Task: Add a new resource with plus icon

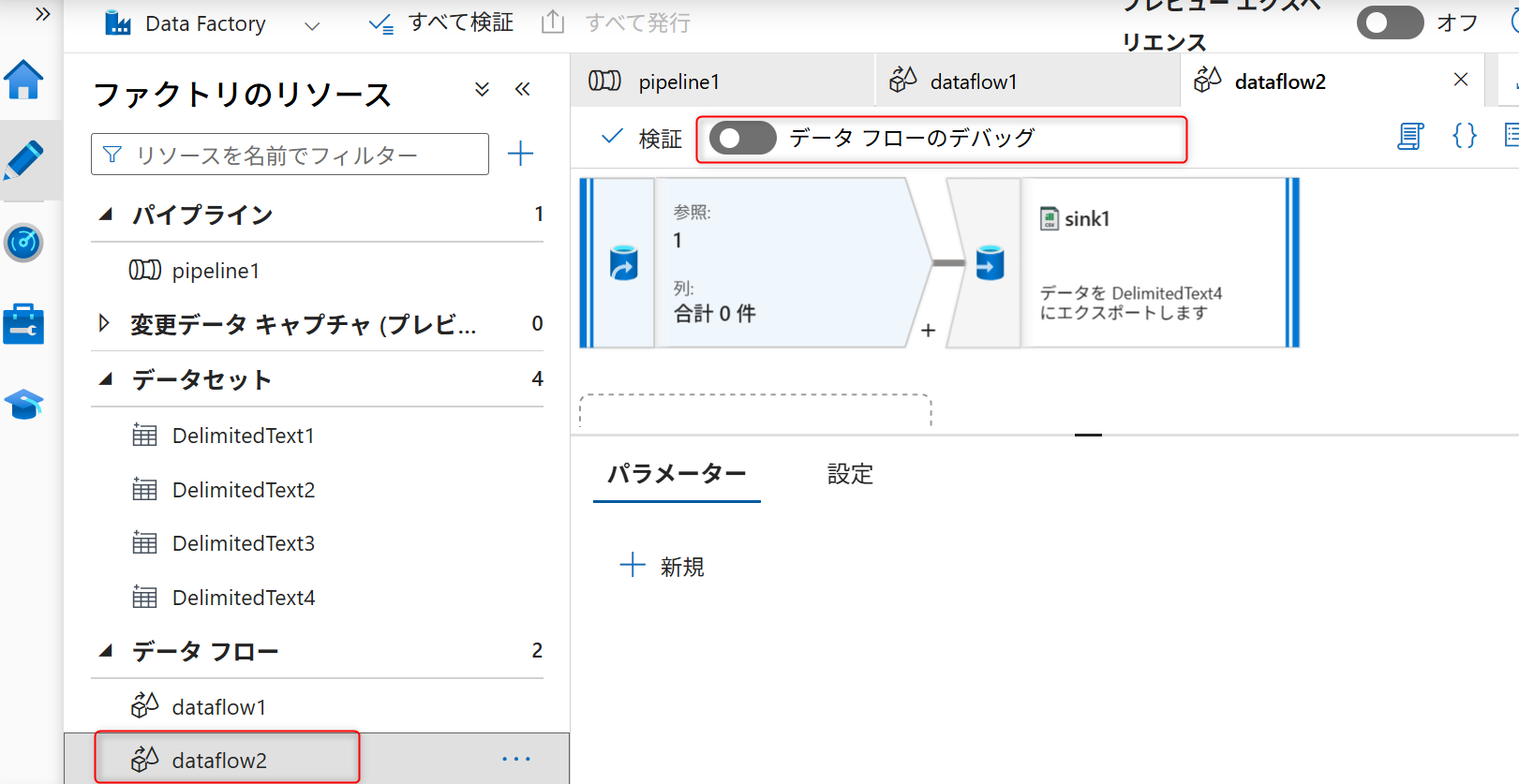Action: pyautogui.click(x=520, y=154)
